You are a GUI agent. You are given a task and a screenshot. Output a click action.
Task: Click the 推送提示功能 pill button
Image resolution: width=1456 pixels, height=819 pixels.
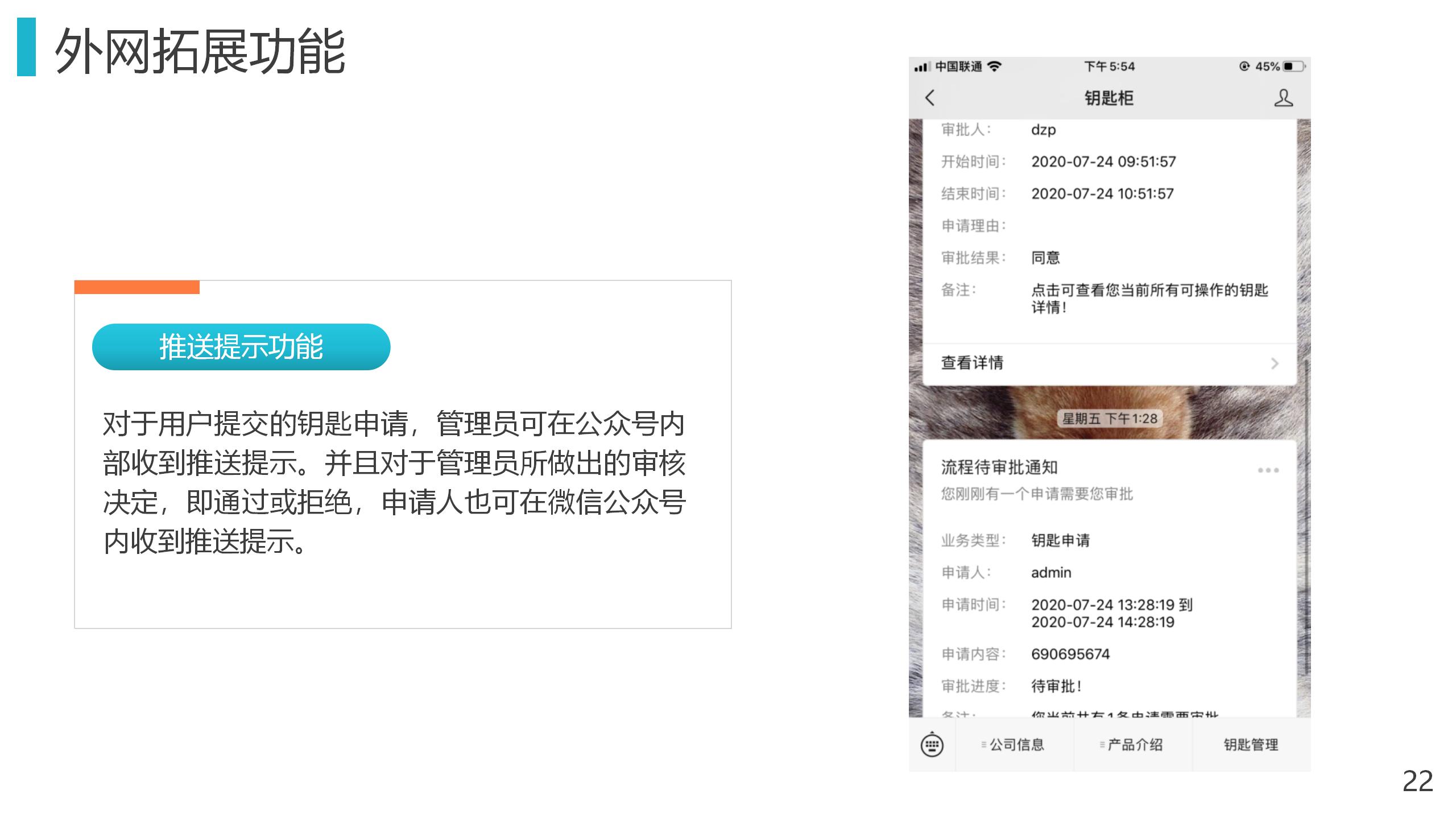tap(241, 347)
